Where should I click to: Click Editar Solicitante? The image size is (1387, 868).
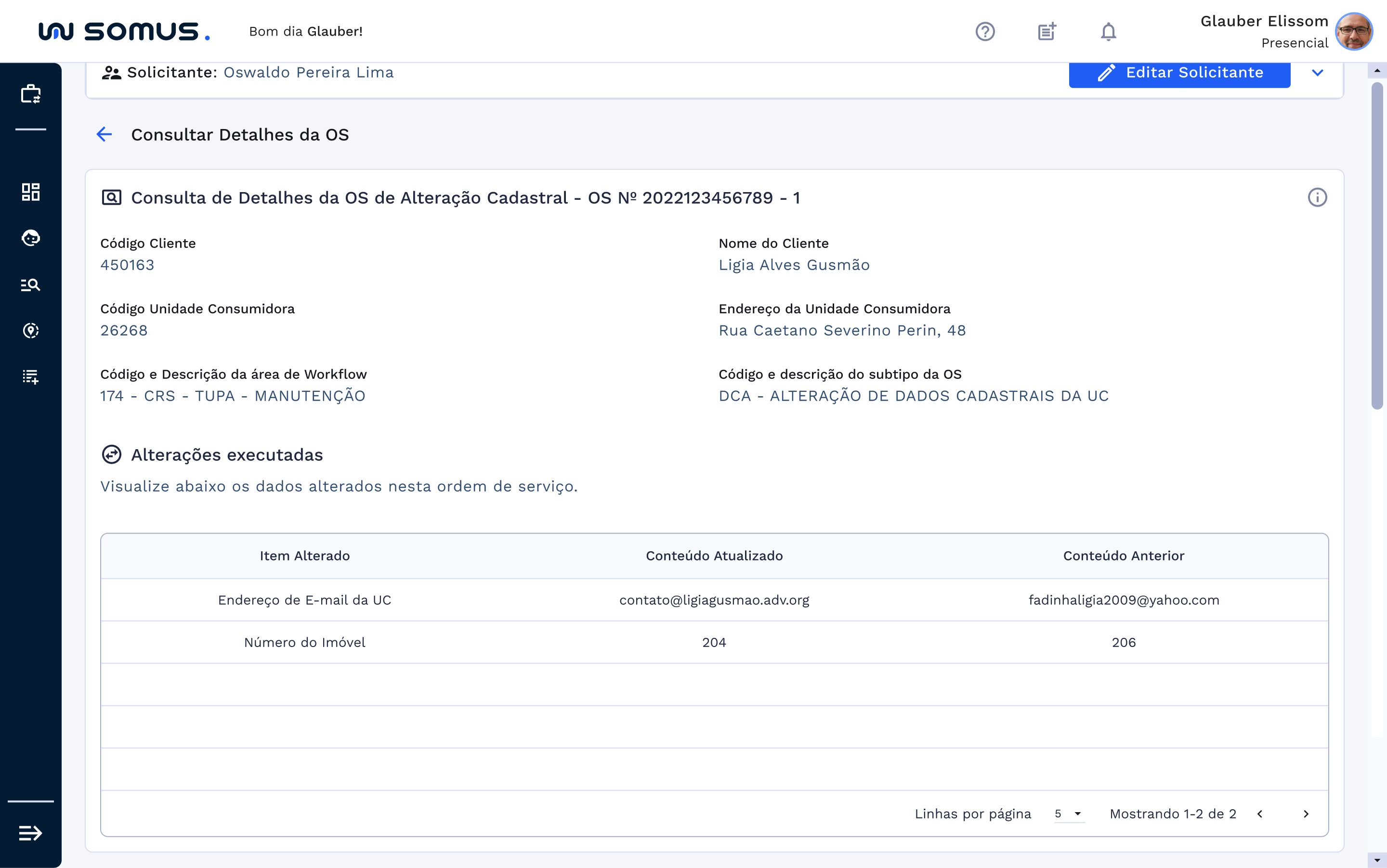1179,72
